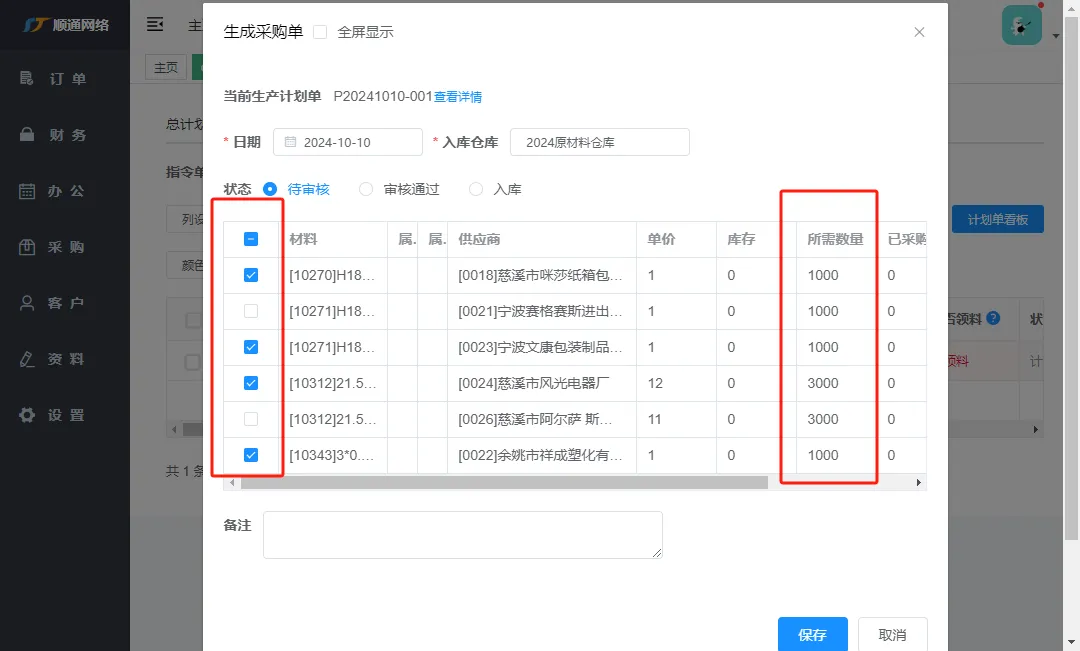Toggle the select-all header checkbox
1080x651 pixels.
click(x=251, y=239)
